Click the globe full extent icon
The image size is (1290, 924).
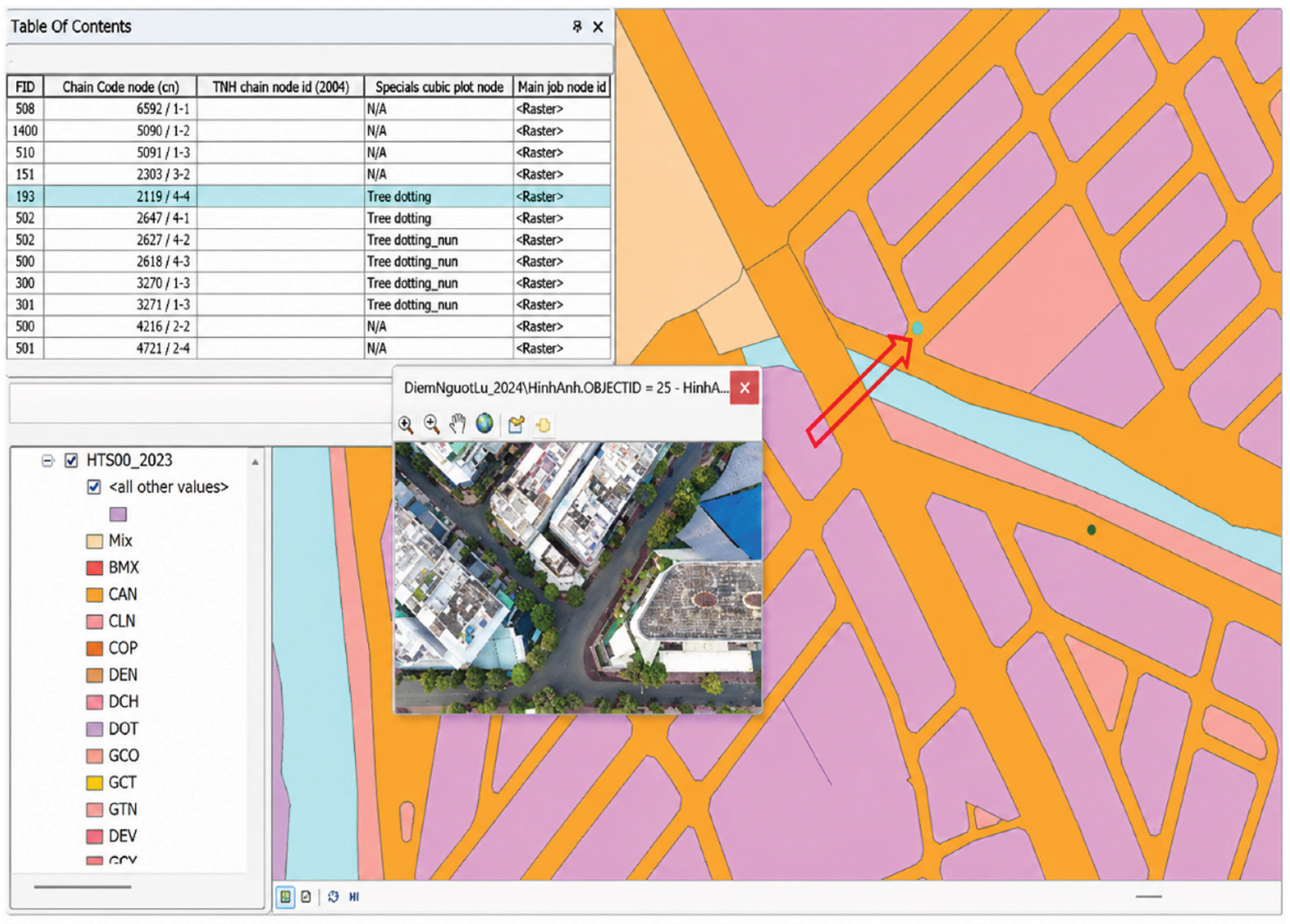pyautogui.click(x=485, y=424)
